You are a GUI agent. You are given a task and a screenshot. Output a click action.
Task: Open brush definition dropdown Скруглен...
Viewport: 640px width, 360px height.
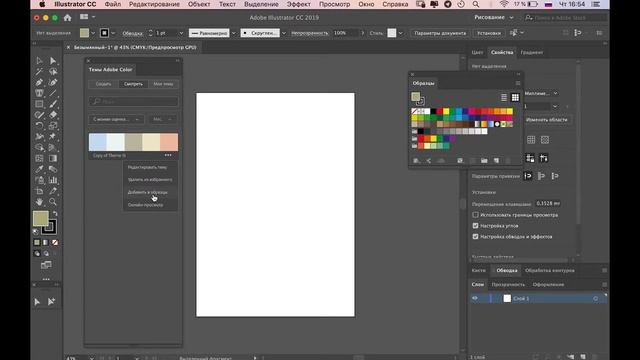click(x=284, y=33)
